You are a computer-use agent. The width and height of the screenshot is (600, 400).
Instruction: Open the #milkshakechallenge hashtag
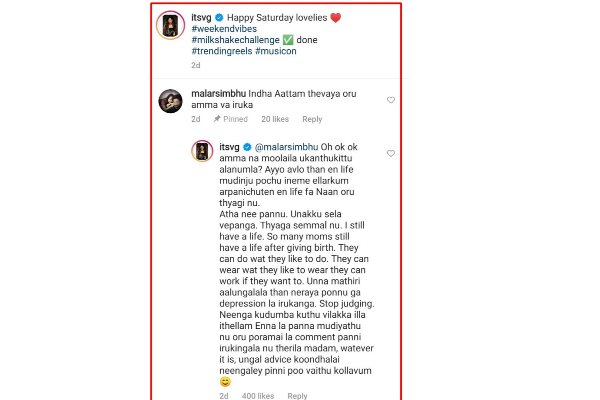239,45
